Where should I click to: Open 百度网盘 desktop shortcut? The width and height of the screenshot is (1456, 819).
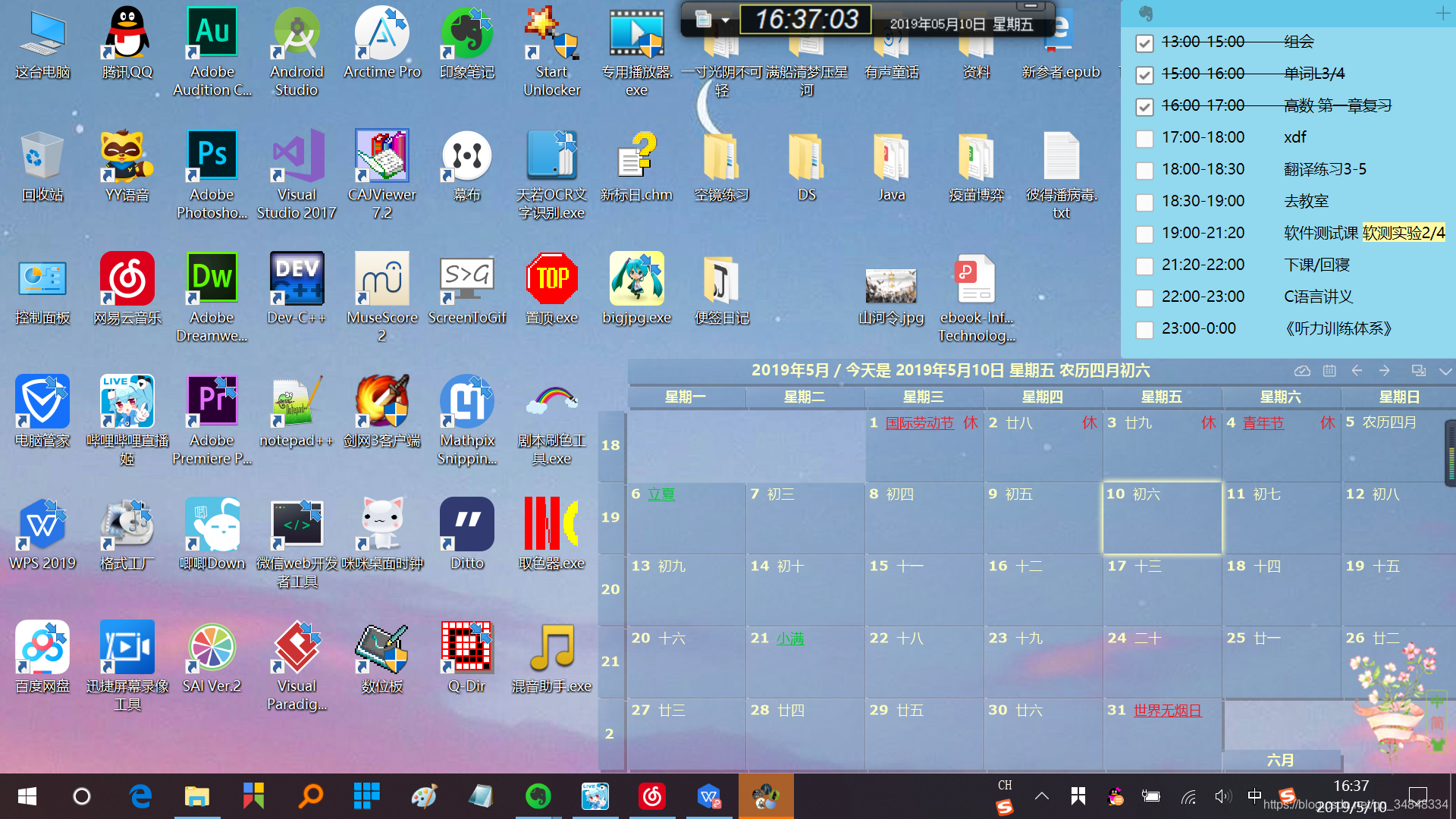click(42, 658)
